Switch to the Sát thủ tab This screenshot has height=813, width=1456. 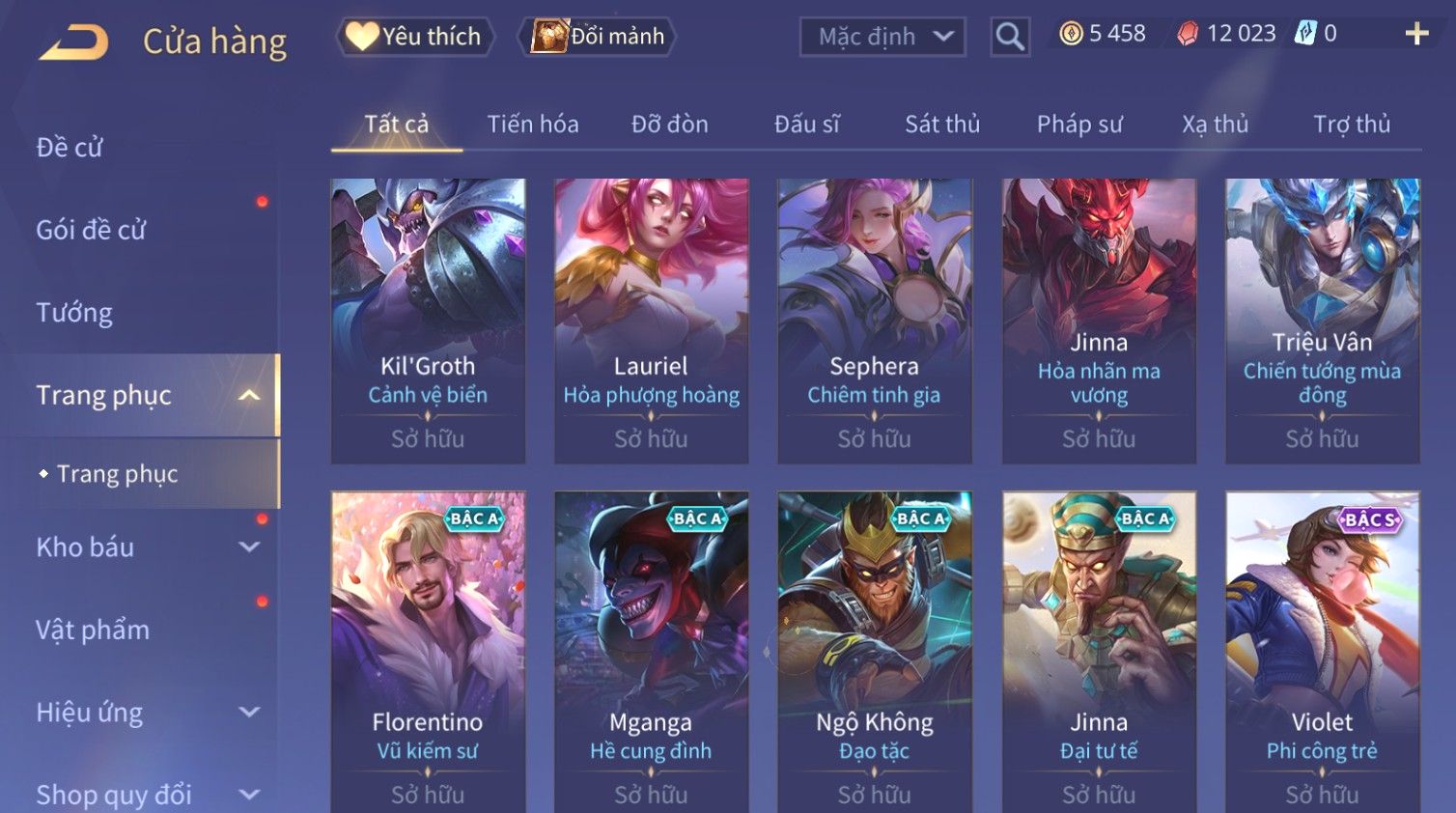(942, 125)
